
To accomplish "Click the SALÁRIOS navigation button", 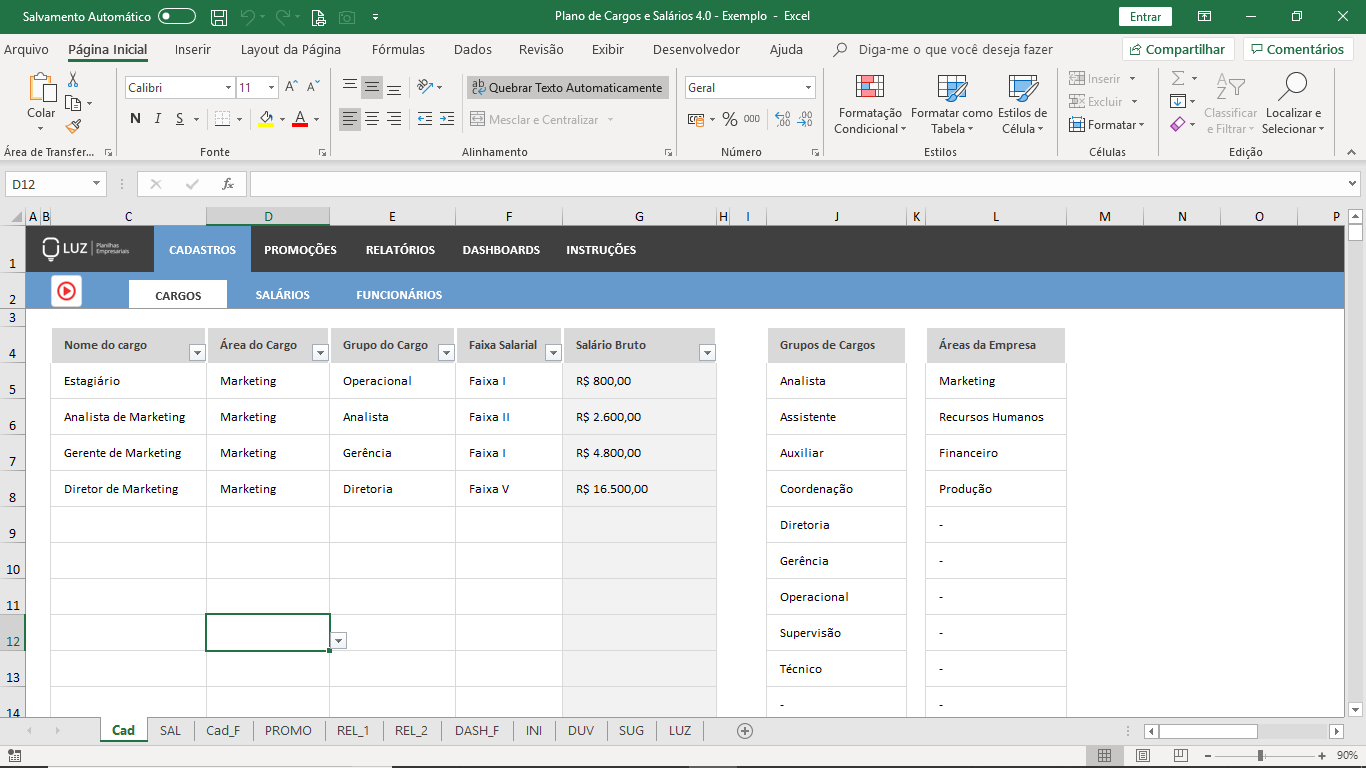I will coord(282,295).
